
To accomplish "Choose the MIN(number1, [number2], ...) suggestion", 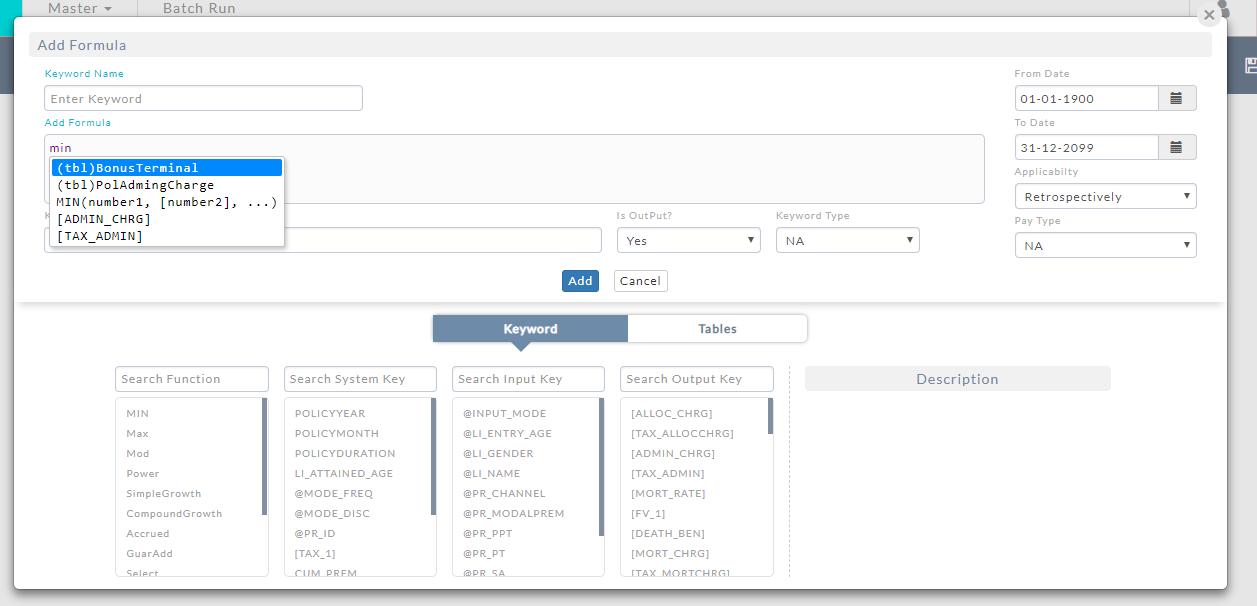I will 167,202.
